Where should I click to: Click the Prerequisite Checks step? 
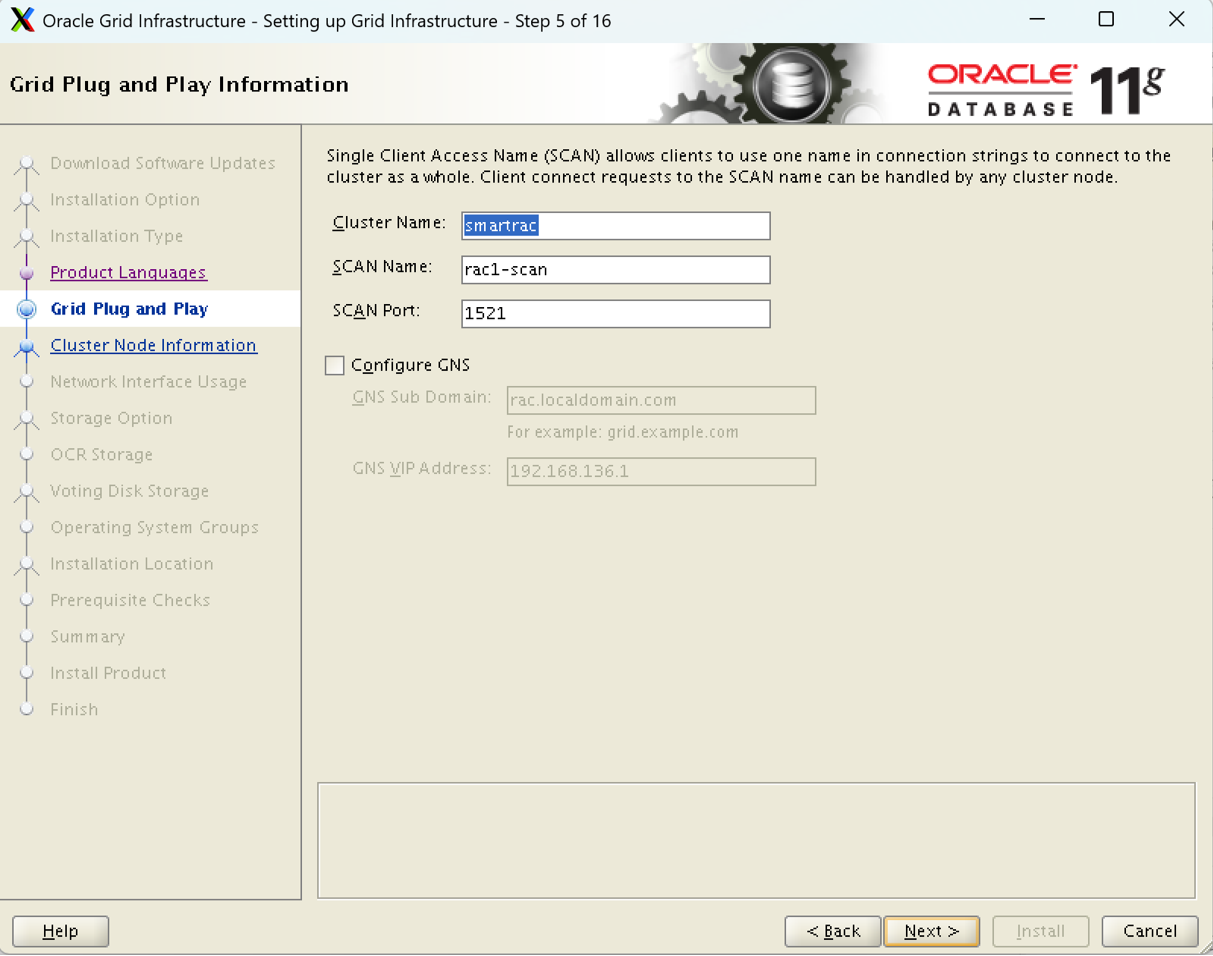[130, 600]
